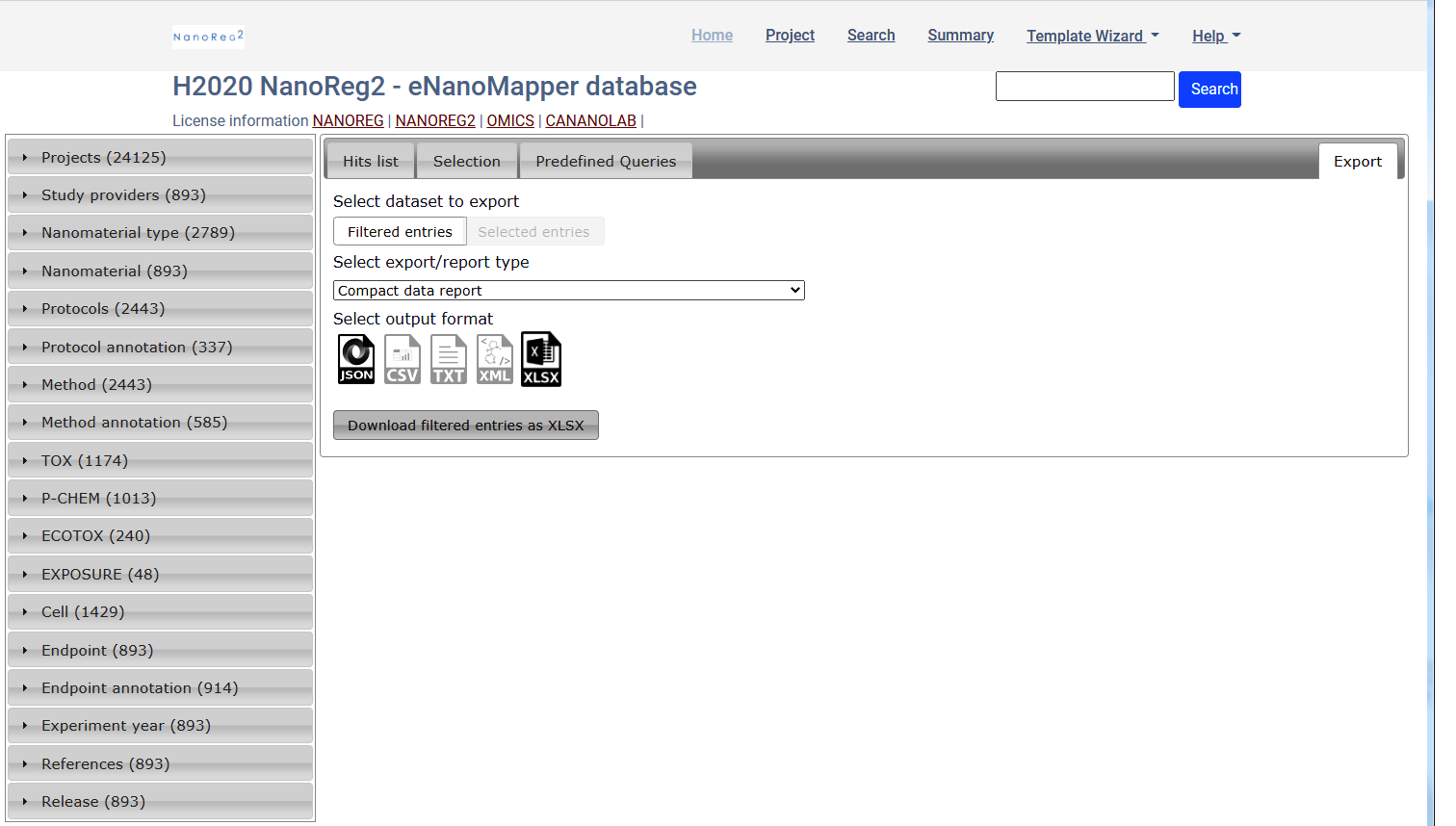Open the Help dropdown menu
This screenshot has height=826, width=1456.
(1215, 36)
